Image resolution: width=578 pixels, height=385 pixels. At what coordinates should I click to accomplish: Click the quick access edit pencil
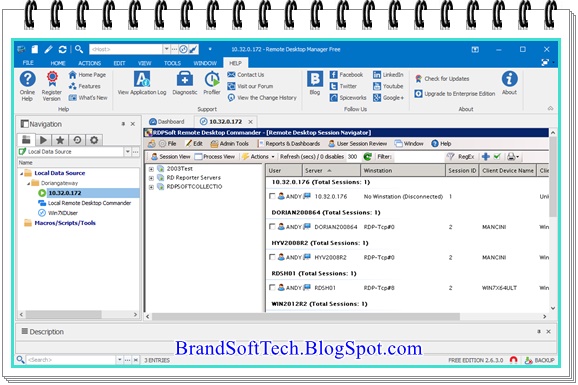(x=48, y=49)
